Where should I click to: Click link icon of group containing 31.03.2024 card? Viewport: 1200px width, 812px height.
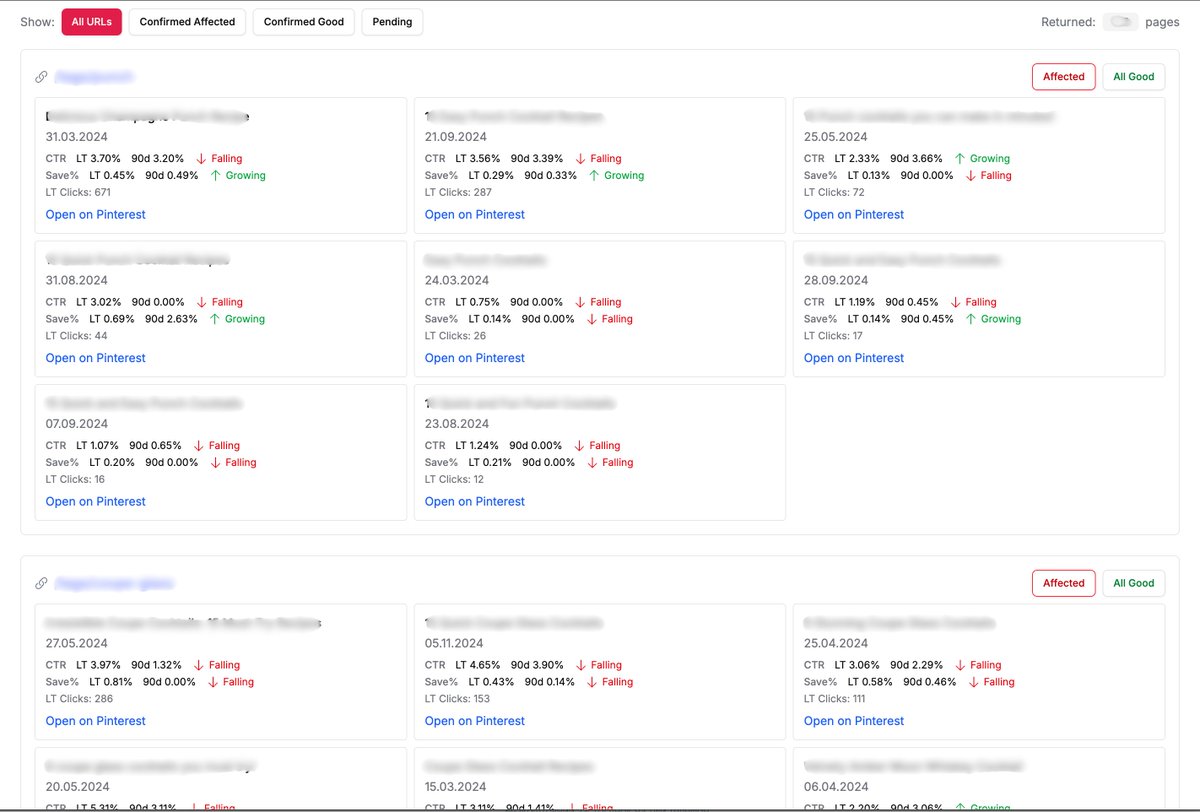[x=41, y=76]
